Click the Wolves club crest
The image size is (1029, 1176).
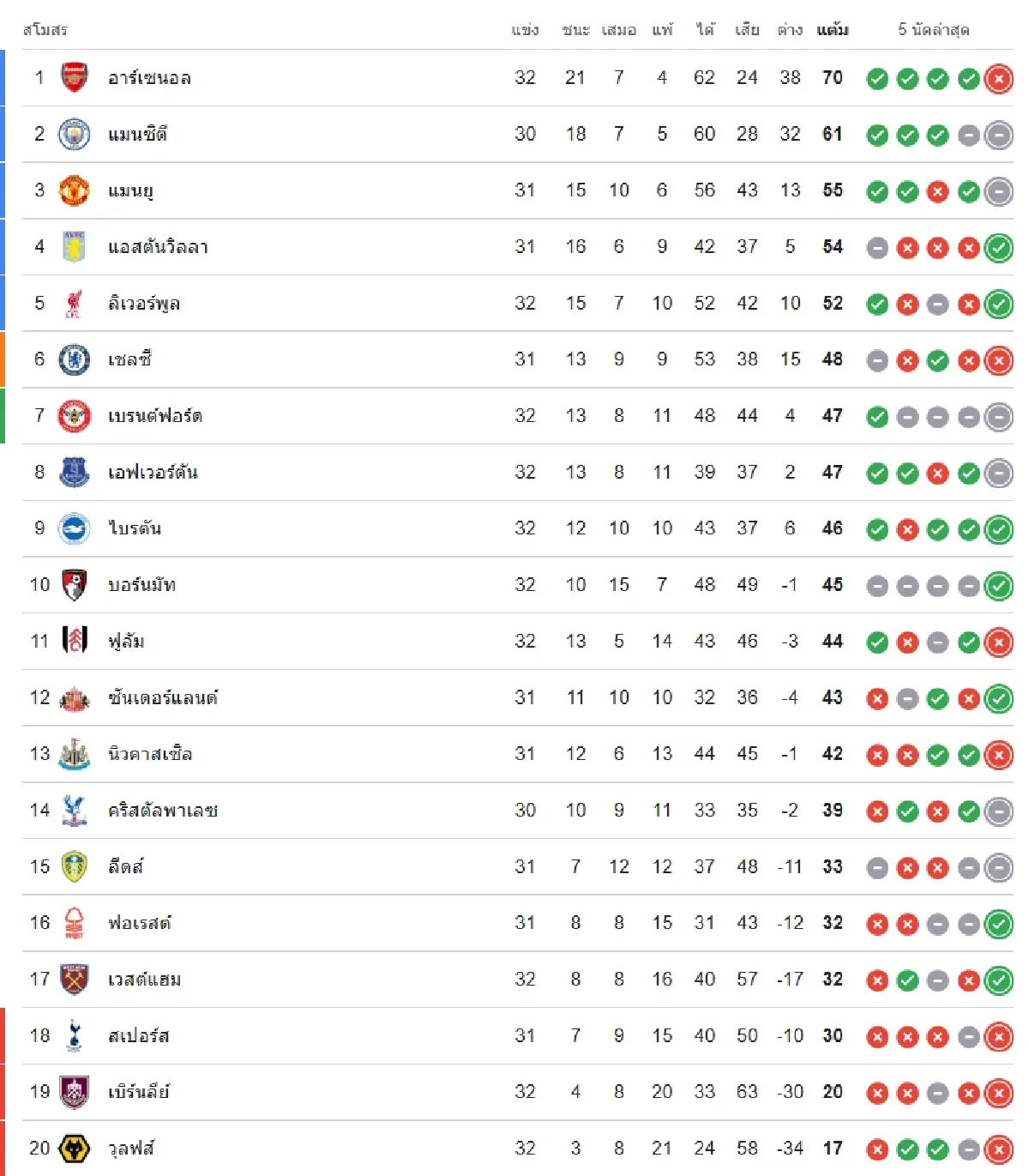75,1149
